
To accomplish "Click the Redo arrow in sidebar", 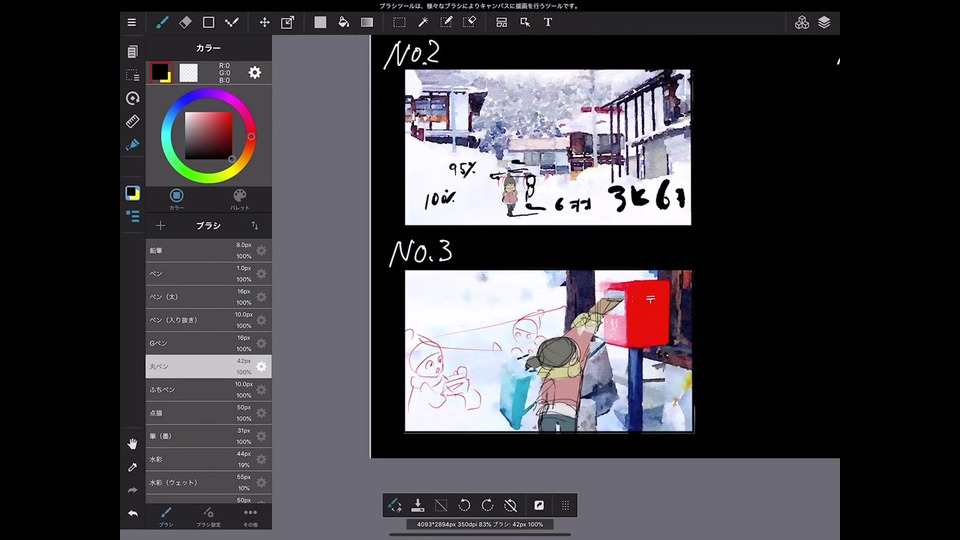I will coord(132,490).
